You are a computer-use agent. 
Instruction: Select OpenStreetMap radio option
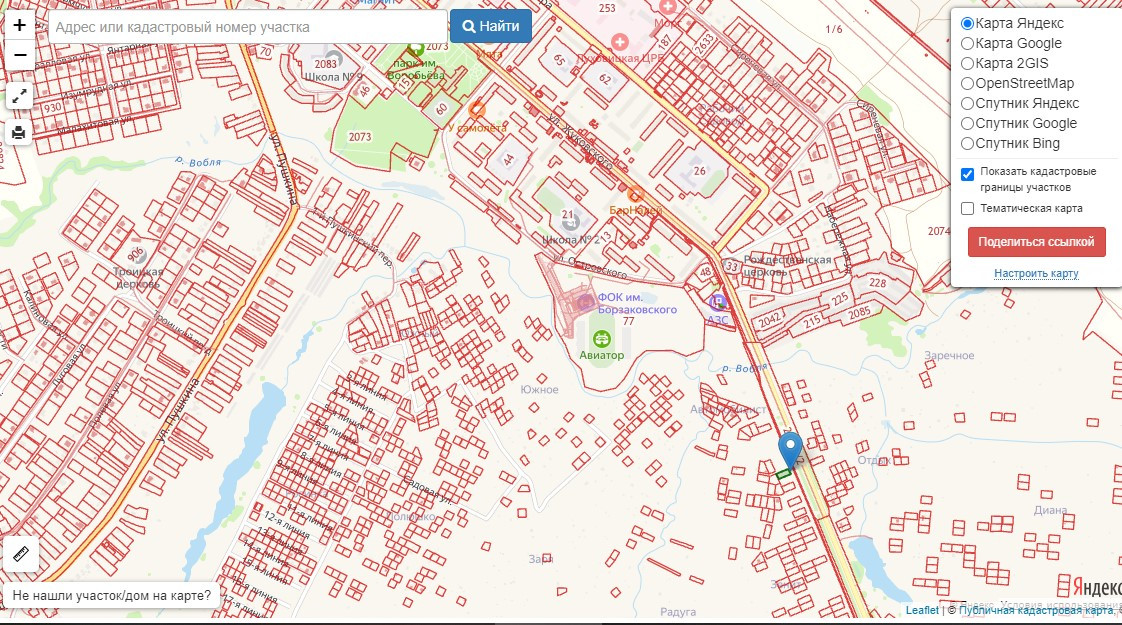(x=967, y=84)
